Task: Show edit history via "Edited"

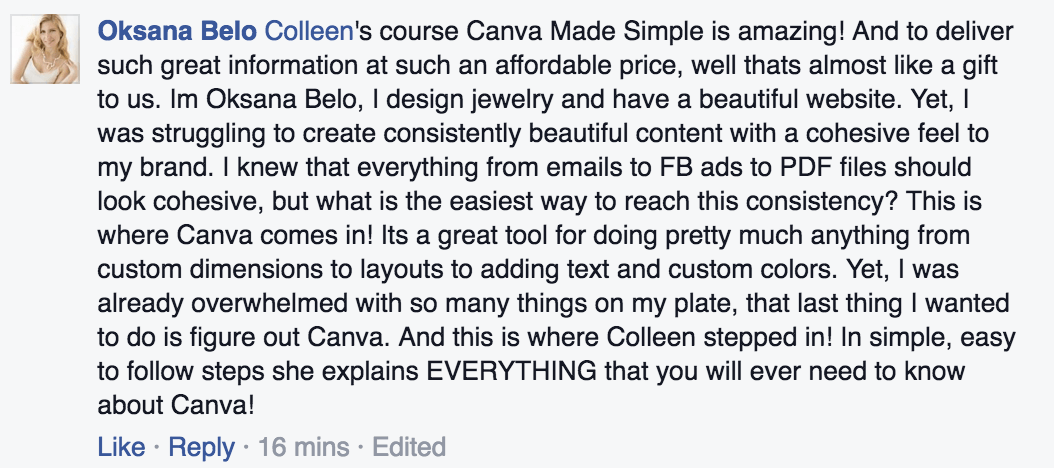Action: pyautogui.click(x=409, y=446)
